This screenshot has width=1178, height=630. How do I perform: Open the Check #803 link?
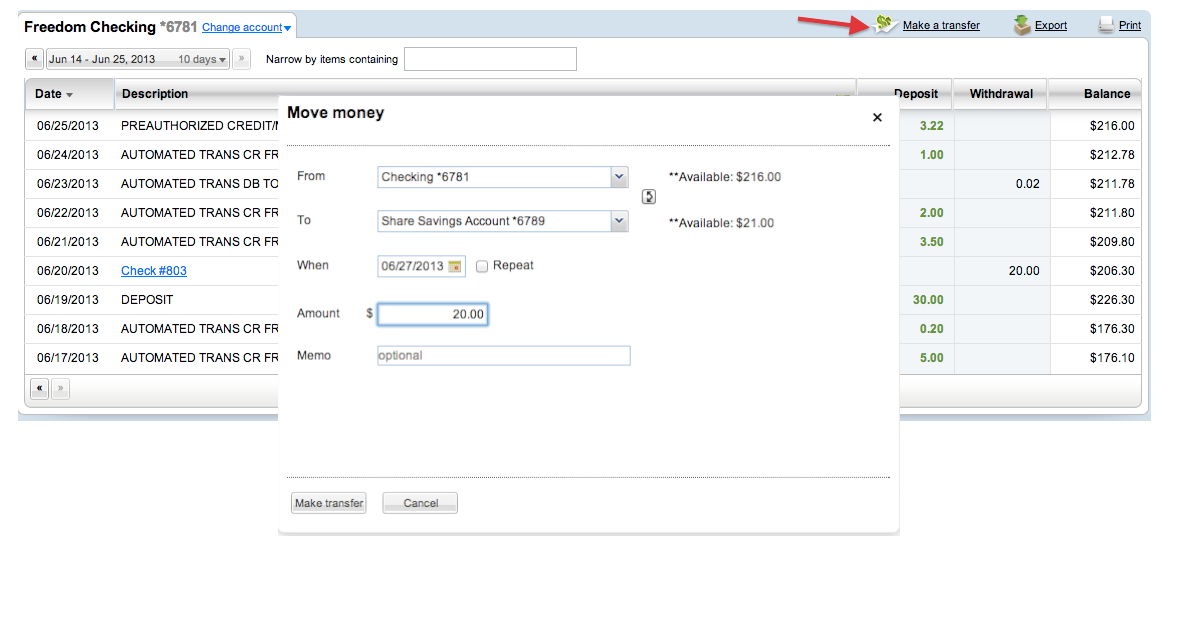pos(154,271)
